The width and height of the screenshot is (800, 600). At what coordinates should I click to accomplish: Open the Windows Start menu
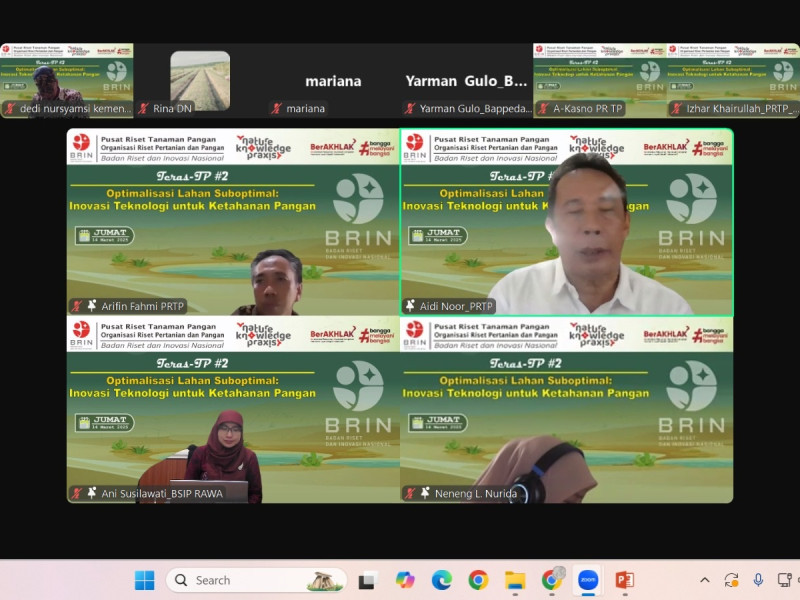[145, 580]
